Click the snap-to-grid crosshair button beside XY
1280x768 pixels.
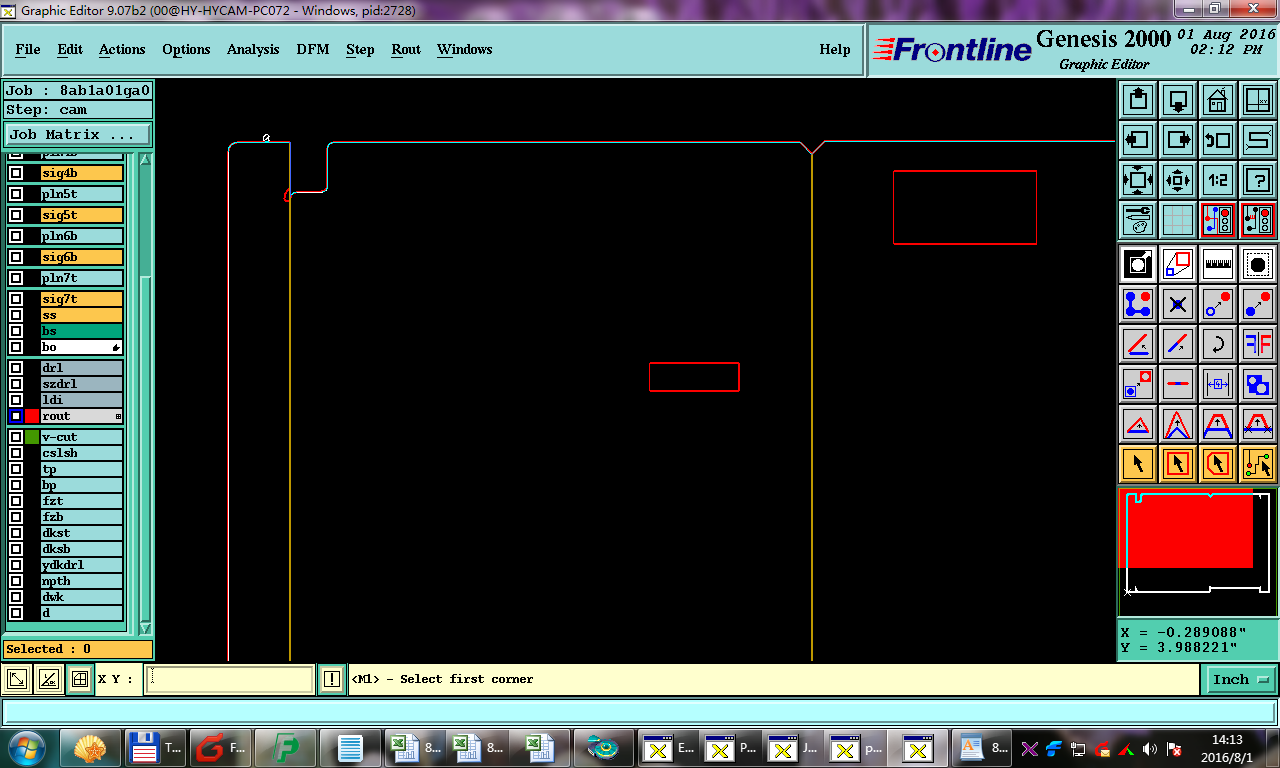[80, 680]
